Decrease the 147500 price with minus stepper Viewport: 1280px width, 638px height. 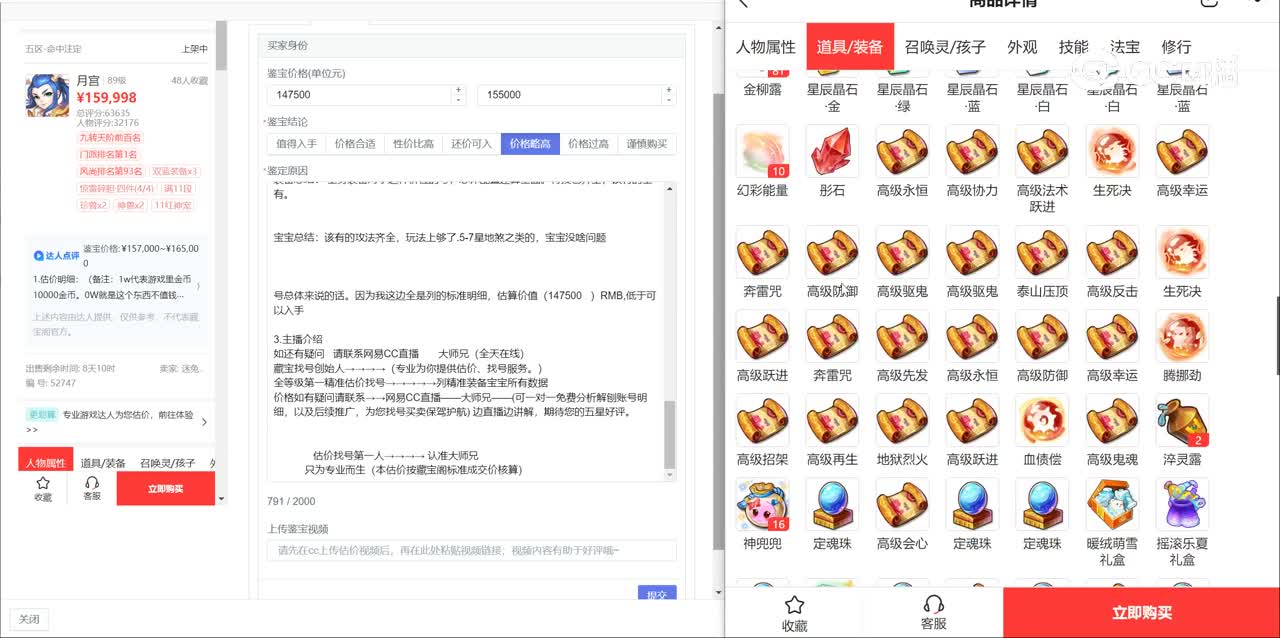(x=459, y=100)
